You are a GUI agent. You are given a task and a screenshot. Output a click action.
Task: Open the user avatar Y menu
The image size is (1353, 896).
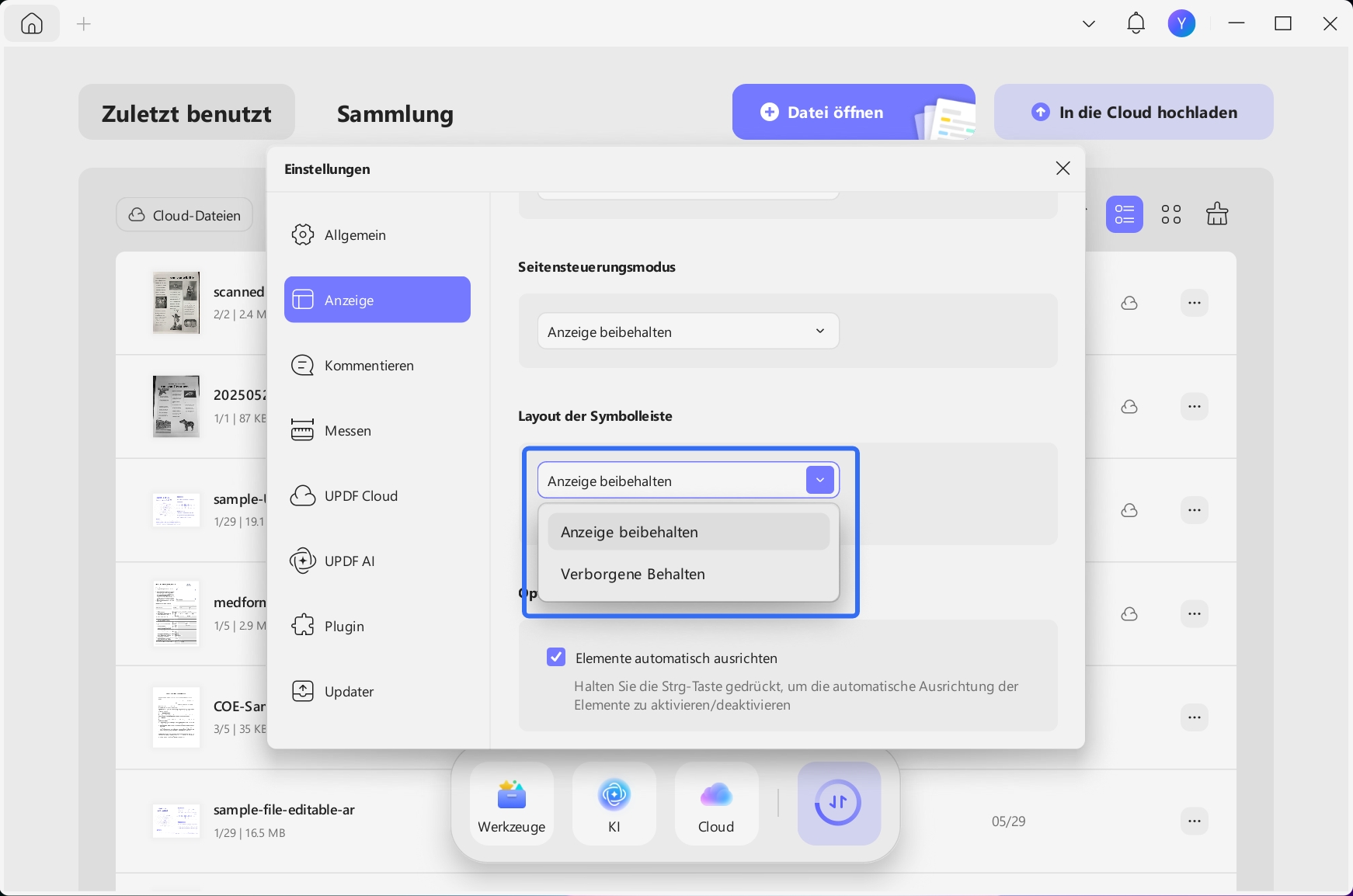click(1181, 24)
